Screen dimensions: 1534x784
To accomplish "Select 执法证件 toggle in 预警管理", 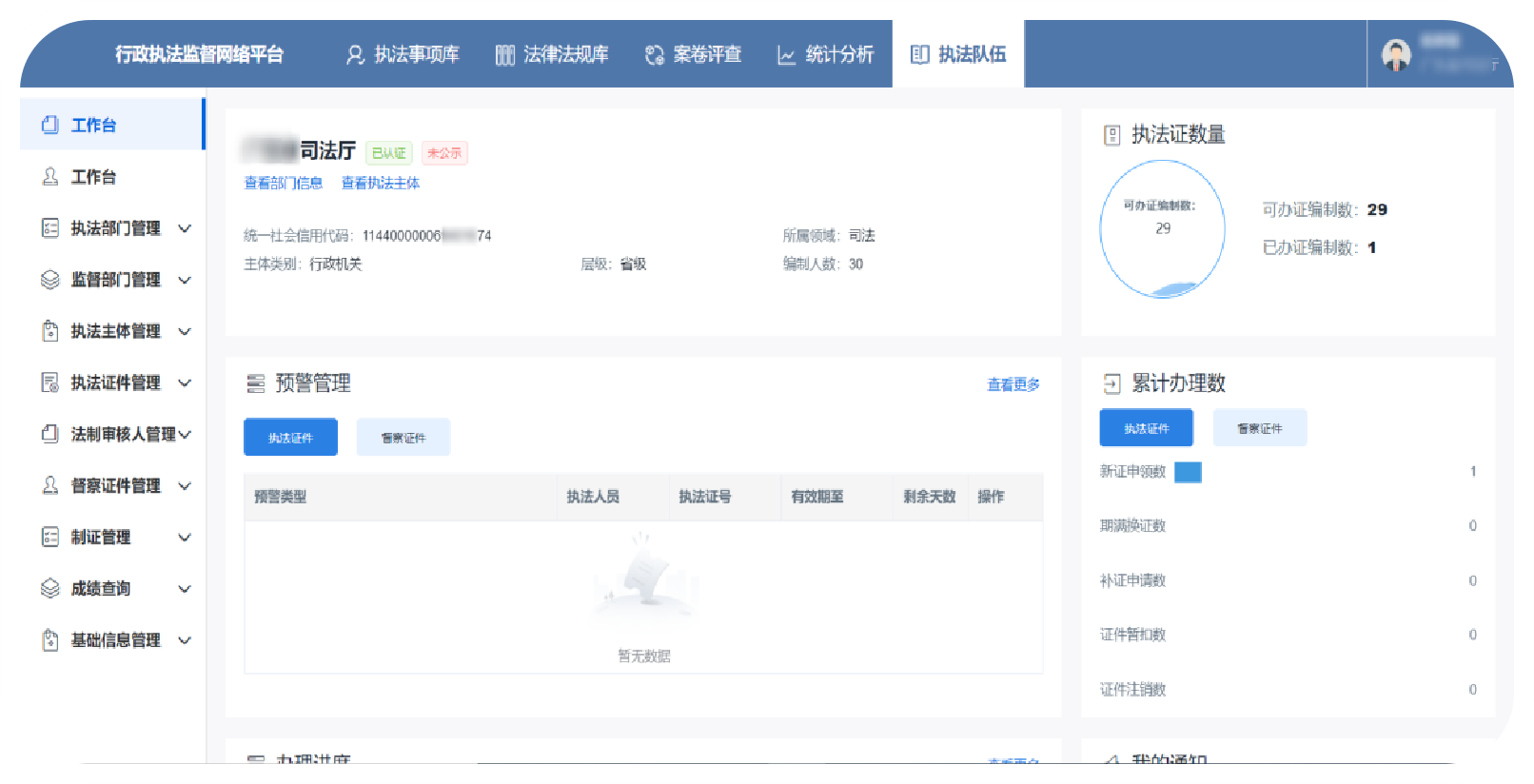I will [x=290, y=438].
